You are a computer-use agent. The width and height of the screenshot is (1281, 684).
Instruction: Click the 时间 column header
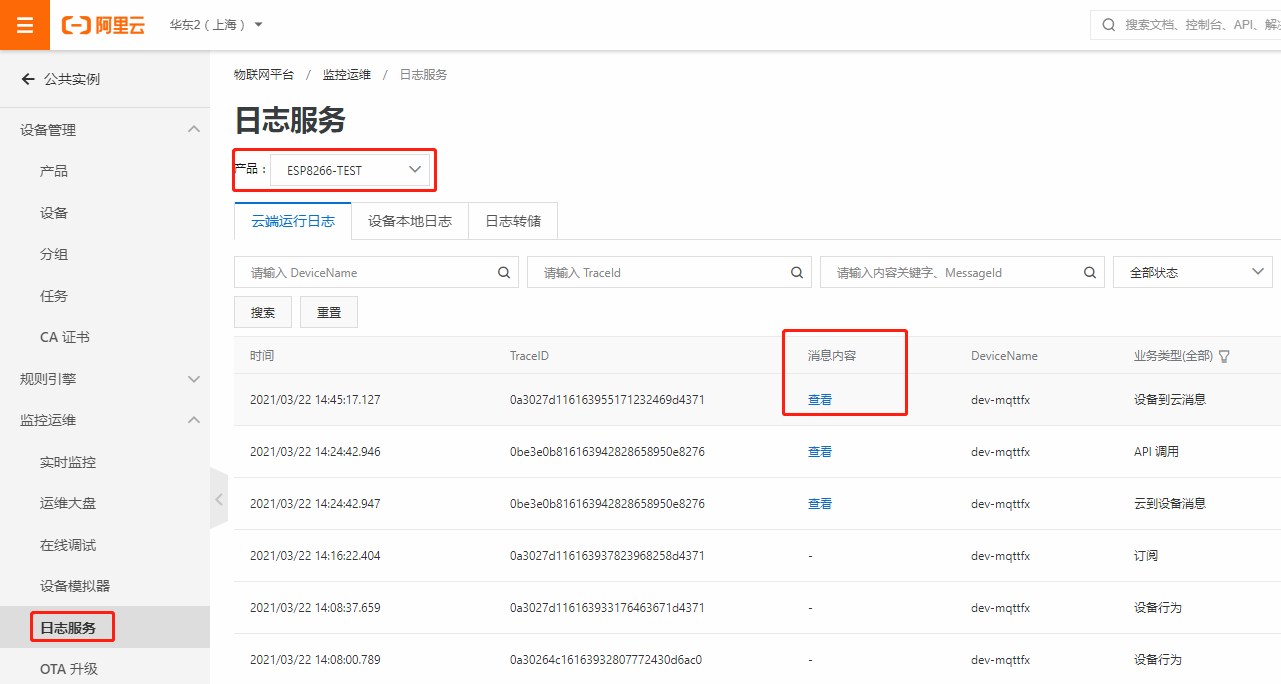pyautogui.click(x=262, y=356)
